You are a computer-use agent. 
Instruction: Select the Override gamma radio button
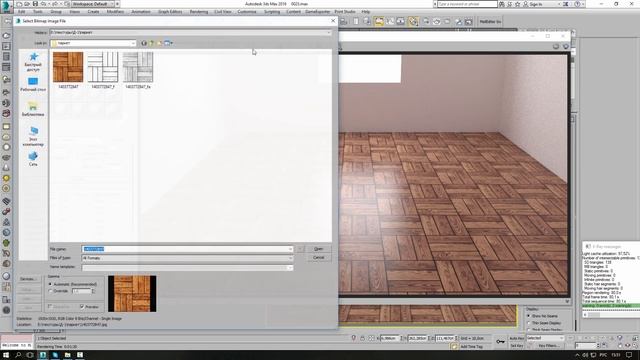pyautogui.click(x=51, y=291)
